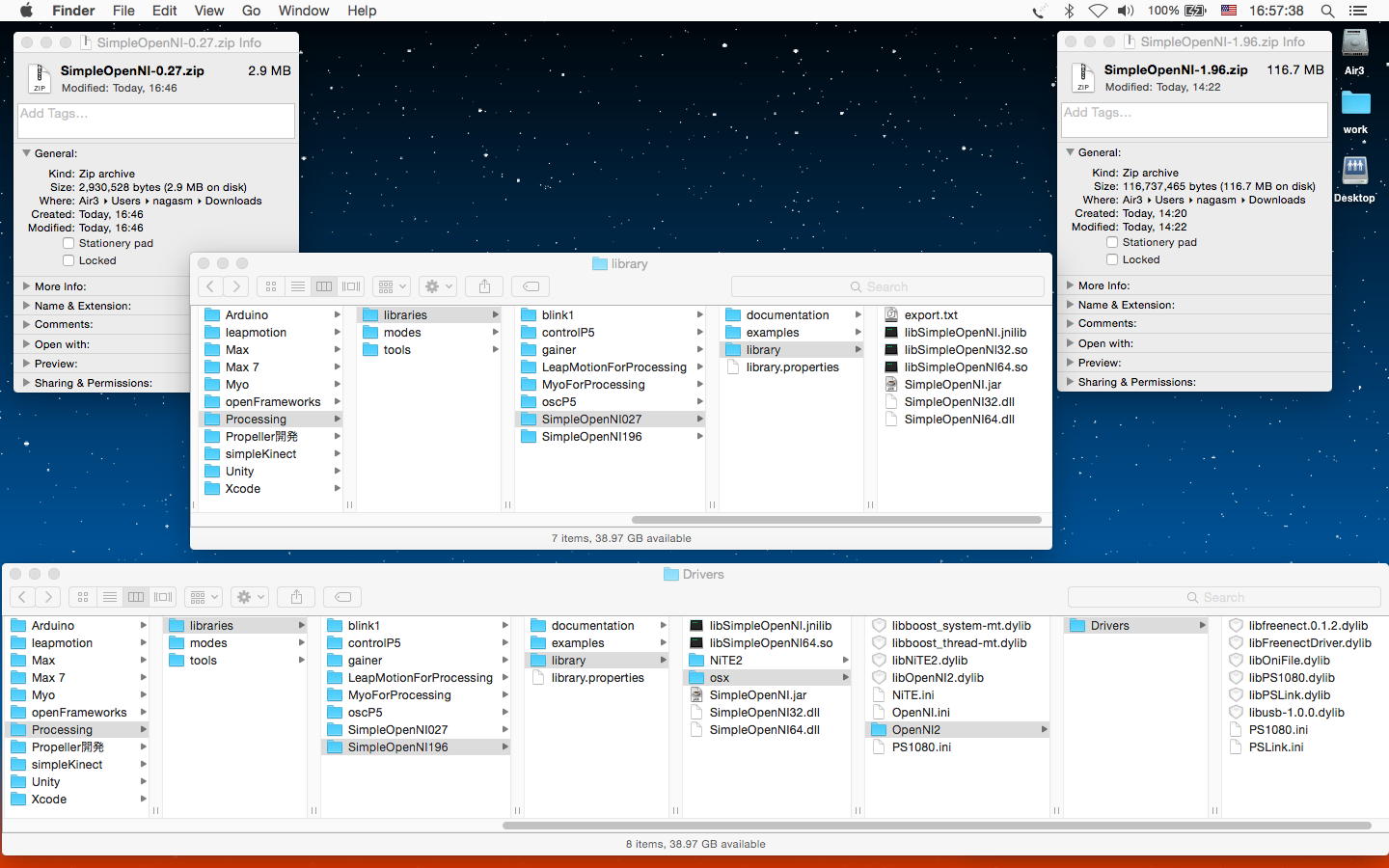
Task: Switch to Cover Flow view in library window
Action: 351,286
